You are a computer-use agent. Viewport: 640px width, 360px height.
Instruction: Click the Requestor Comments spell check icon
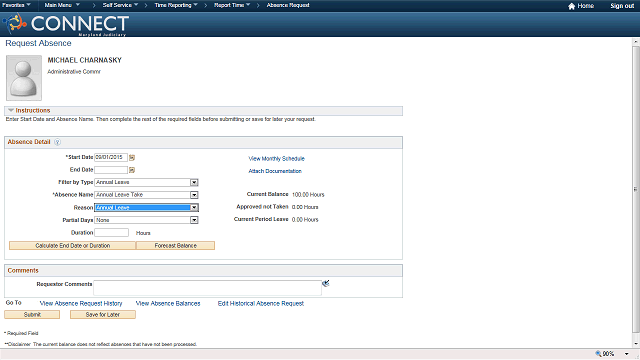[x=325, y=283]
